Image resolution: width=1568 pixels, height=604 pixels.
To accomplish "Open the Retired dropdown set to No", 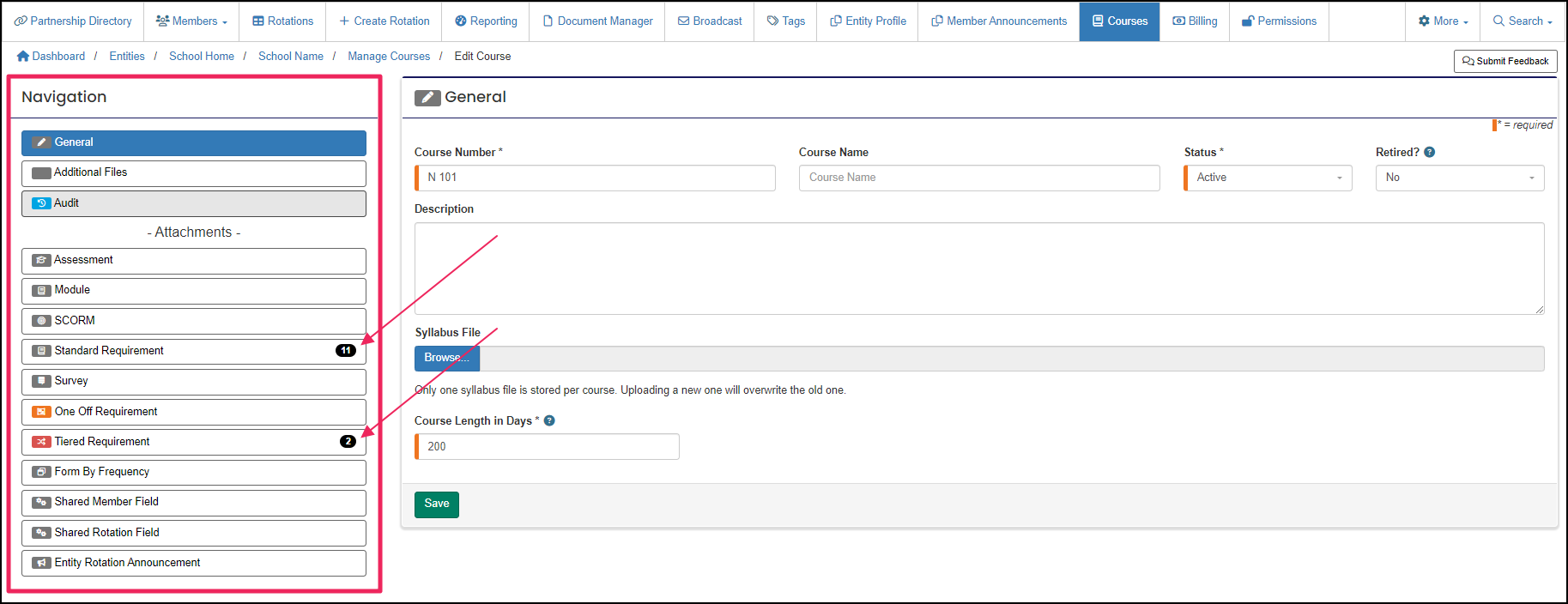I will pos(1459,178).
